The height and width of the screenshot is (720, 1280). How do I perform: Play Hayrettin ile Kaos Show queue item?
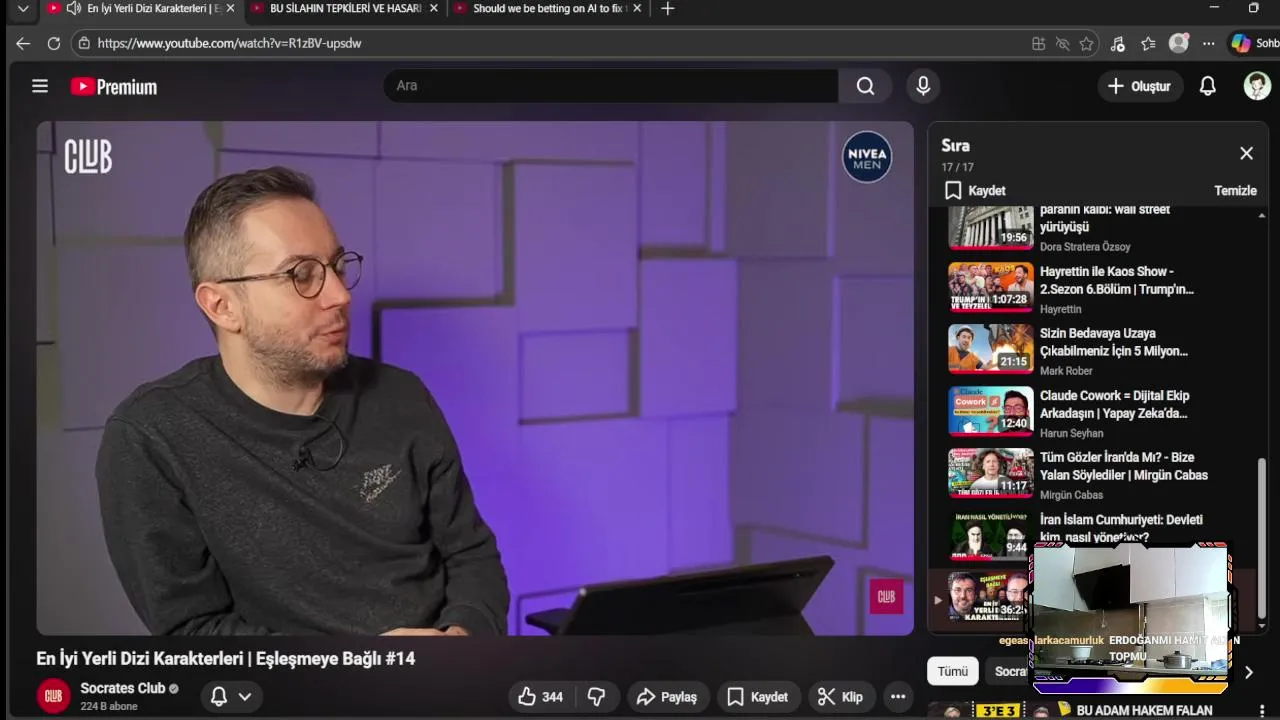pos(1095,289)
